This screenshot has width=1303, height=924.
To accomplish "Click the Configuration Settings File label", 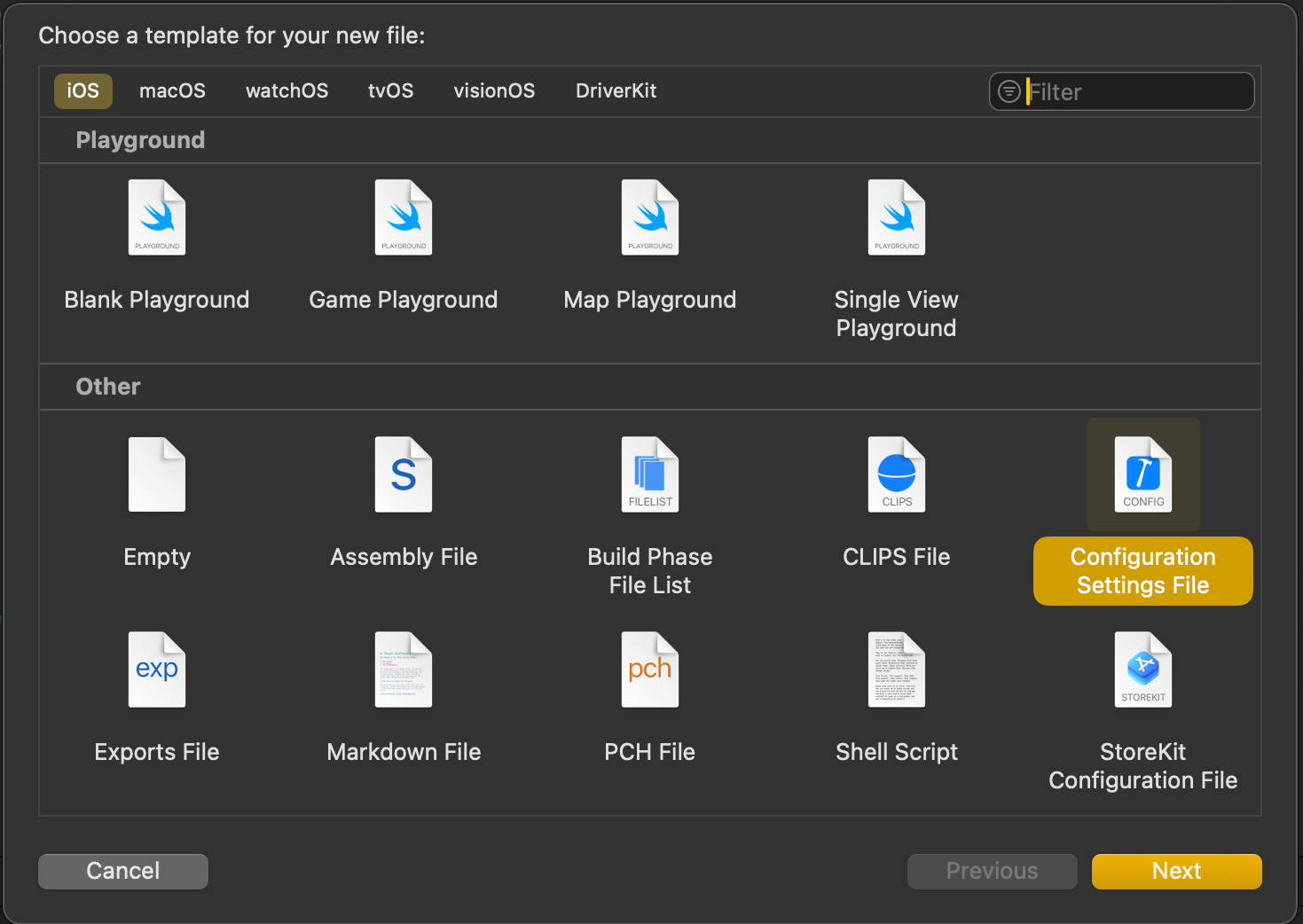I will pyautogui.click(x=1143, y=571).
